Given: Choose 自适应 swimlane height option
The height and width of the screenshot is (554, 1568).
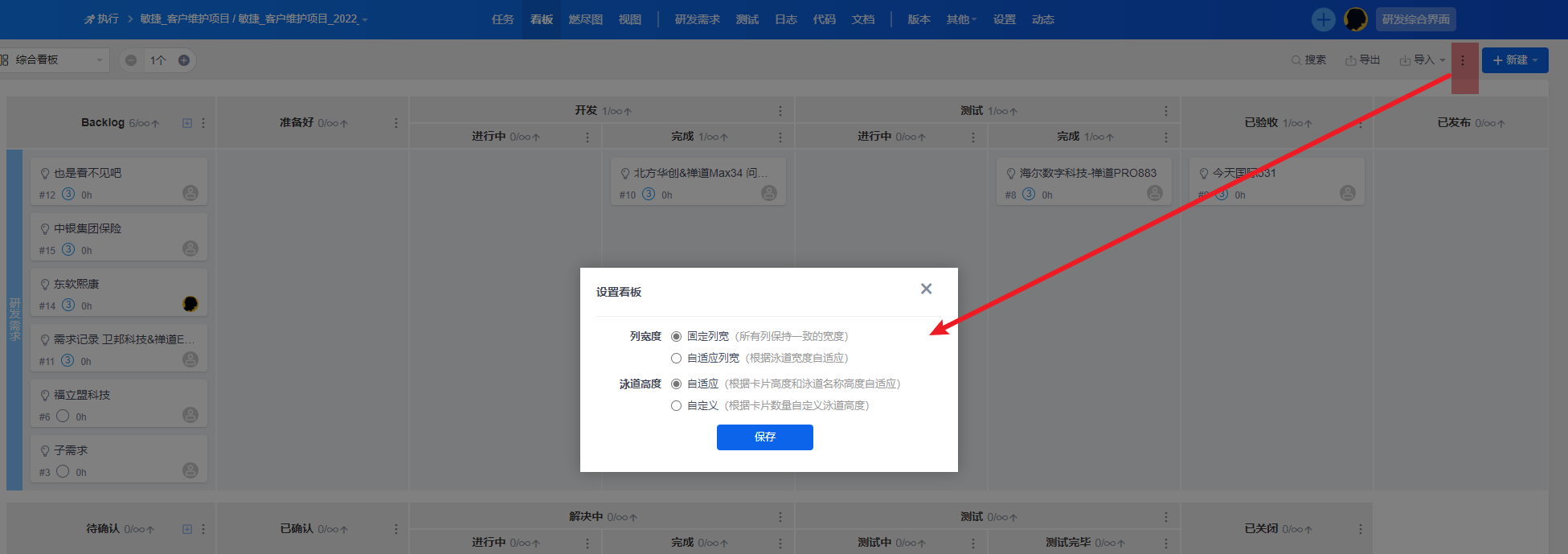Looking at the screenshot, I should click(676, 384).
